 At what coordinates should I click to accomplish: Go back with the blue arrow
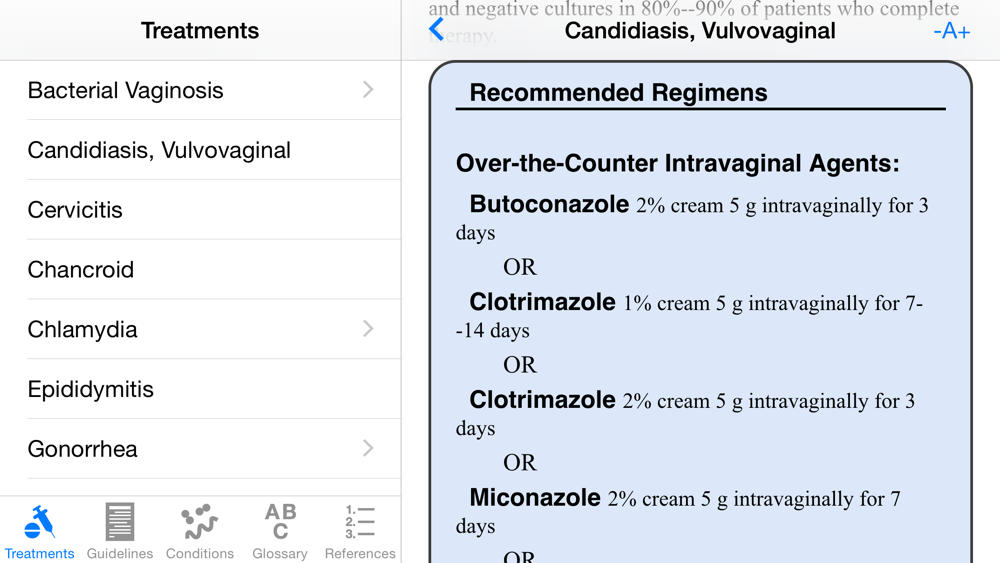pyautogui.click(x=436, y=29)
